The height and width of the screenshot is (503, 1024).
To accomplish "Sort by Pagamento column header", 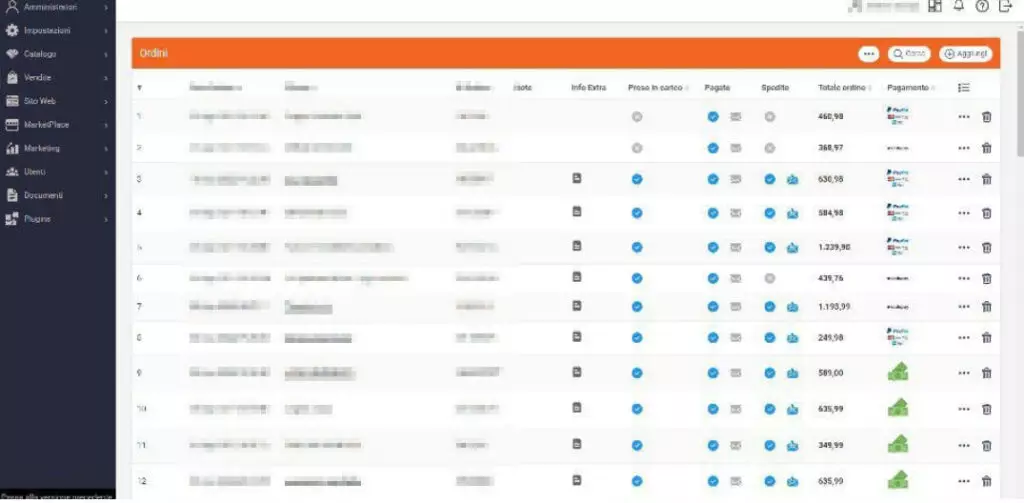I will click(x=910, y=88).
